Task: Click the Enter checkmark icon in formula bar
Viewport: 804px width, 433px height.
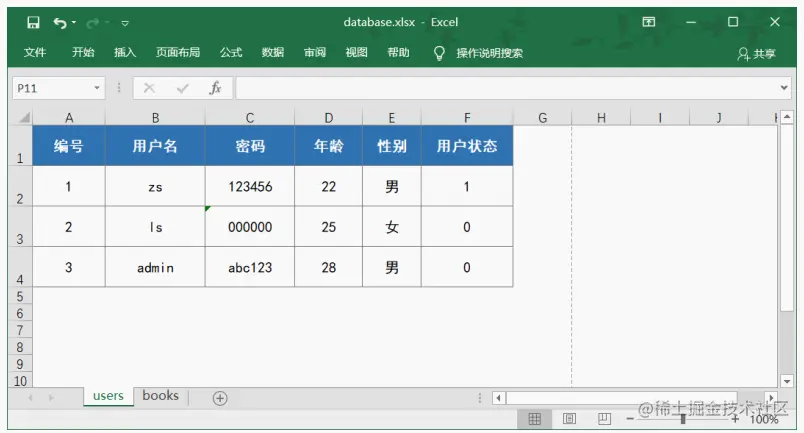Action: 183,88
